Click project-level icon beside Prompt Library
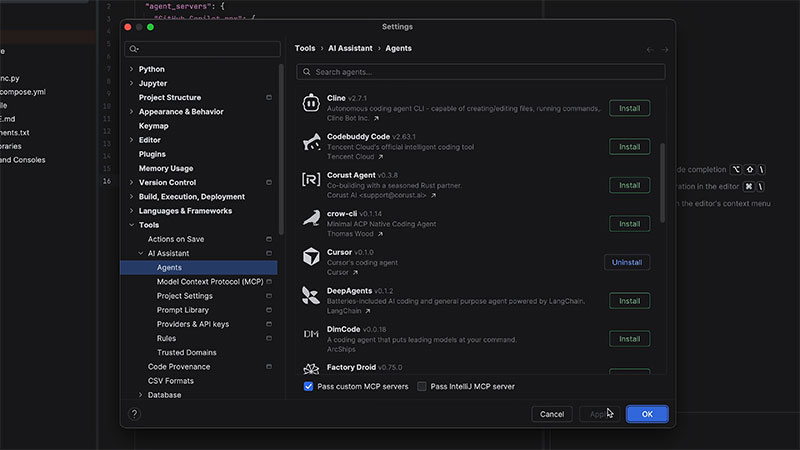The height and width of the screenshot is (450, 800). [269, 310]
